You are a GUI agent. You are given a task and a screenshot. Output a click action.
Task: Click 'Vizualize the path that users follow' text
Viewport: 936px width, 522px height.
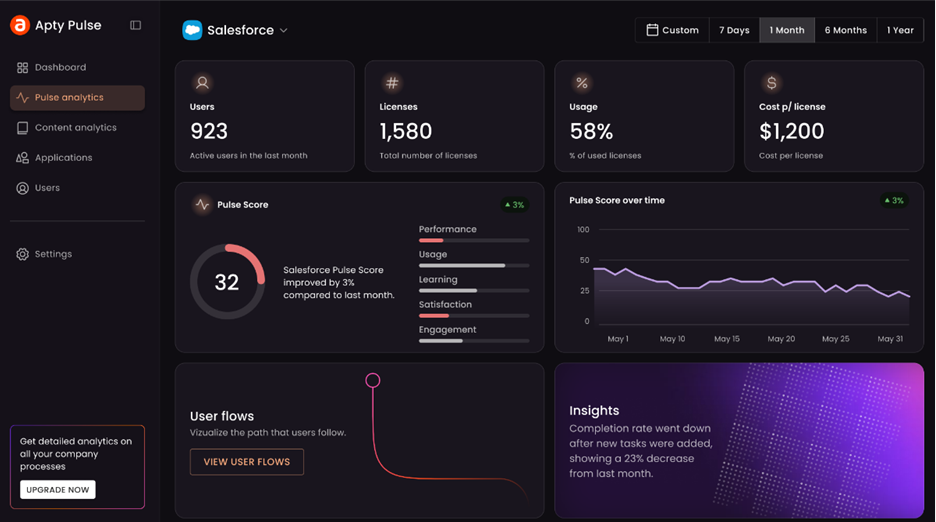pyautogui.click(x=267, y=432)
